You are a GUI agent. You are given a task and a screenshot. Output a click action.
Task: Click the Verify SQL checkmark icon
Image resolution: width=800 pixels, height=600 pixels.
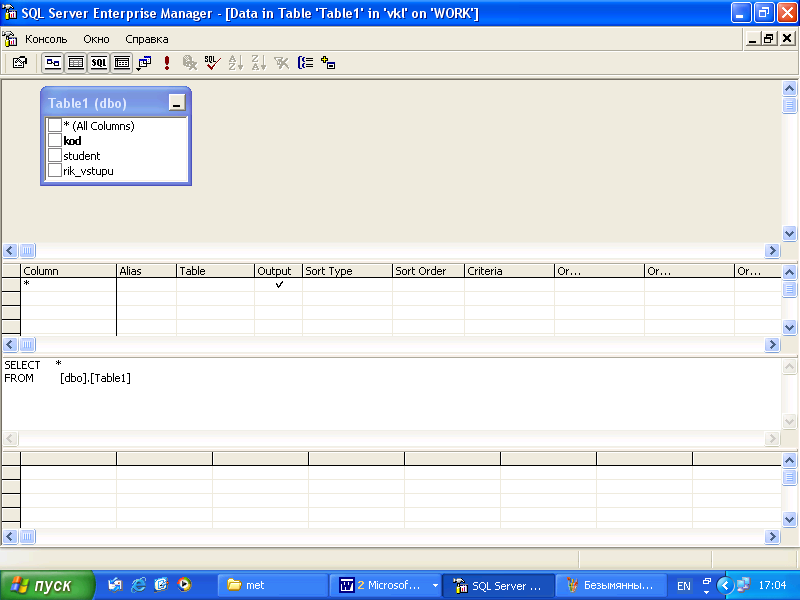click(x=212, y=63)
